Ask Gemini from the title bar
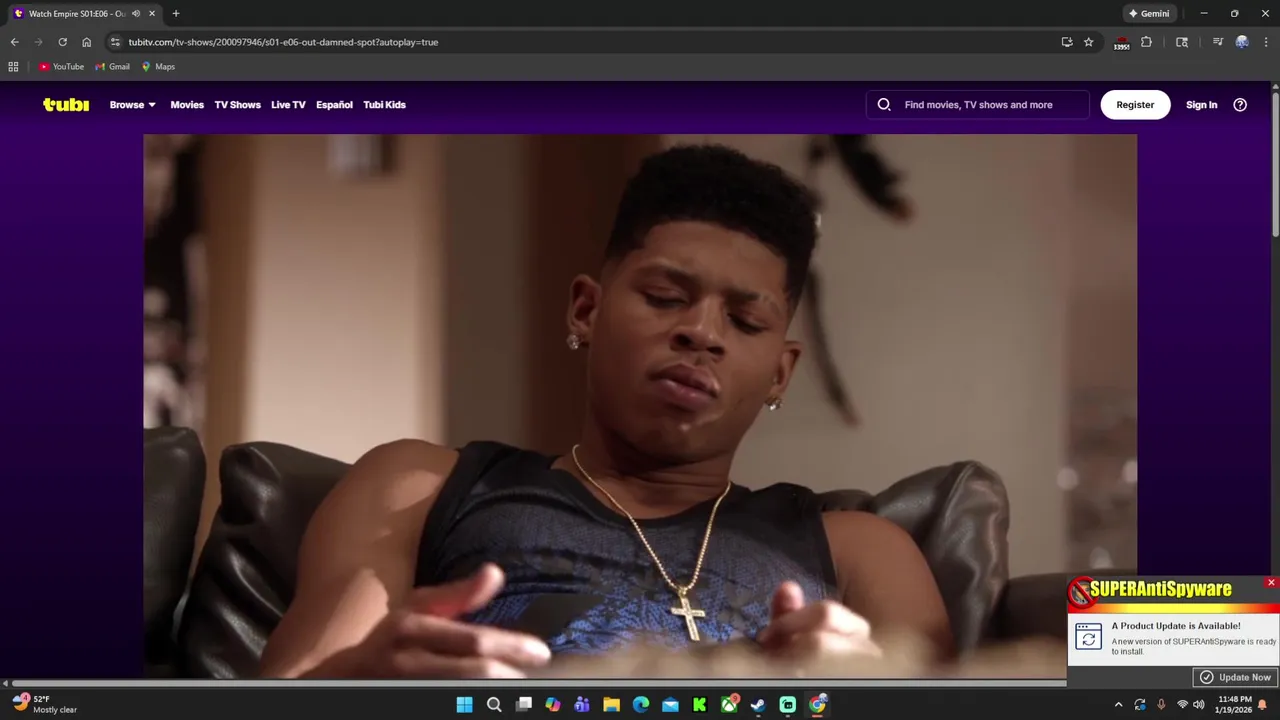This screenshot has width=1280, height=720. pyautogui.click(x=1149, y=13)
